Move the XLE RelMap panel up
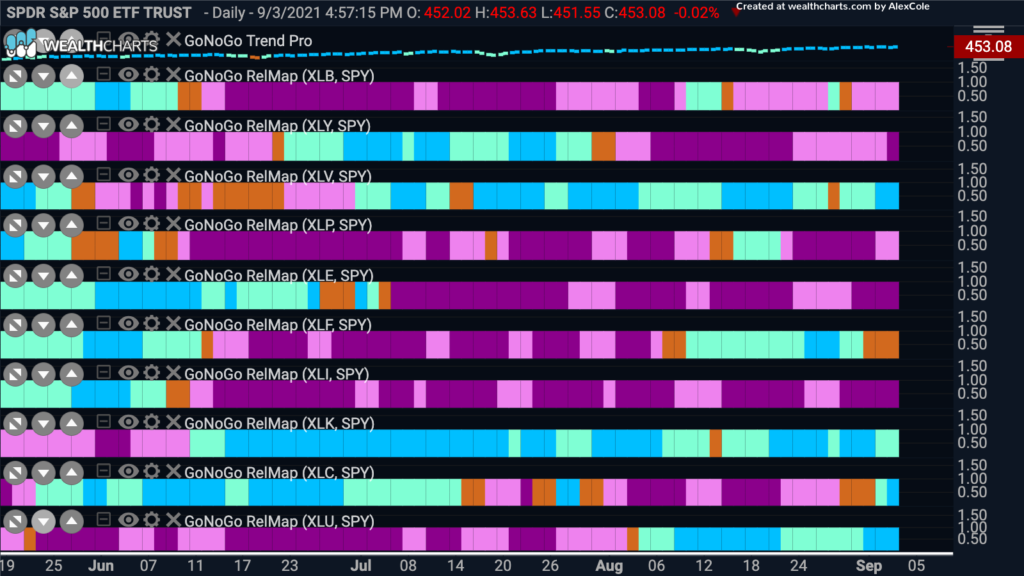The width and height of the screenshot is (1024, 576). 71,276
